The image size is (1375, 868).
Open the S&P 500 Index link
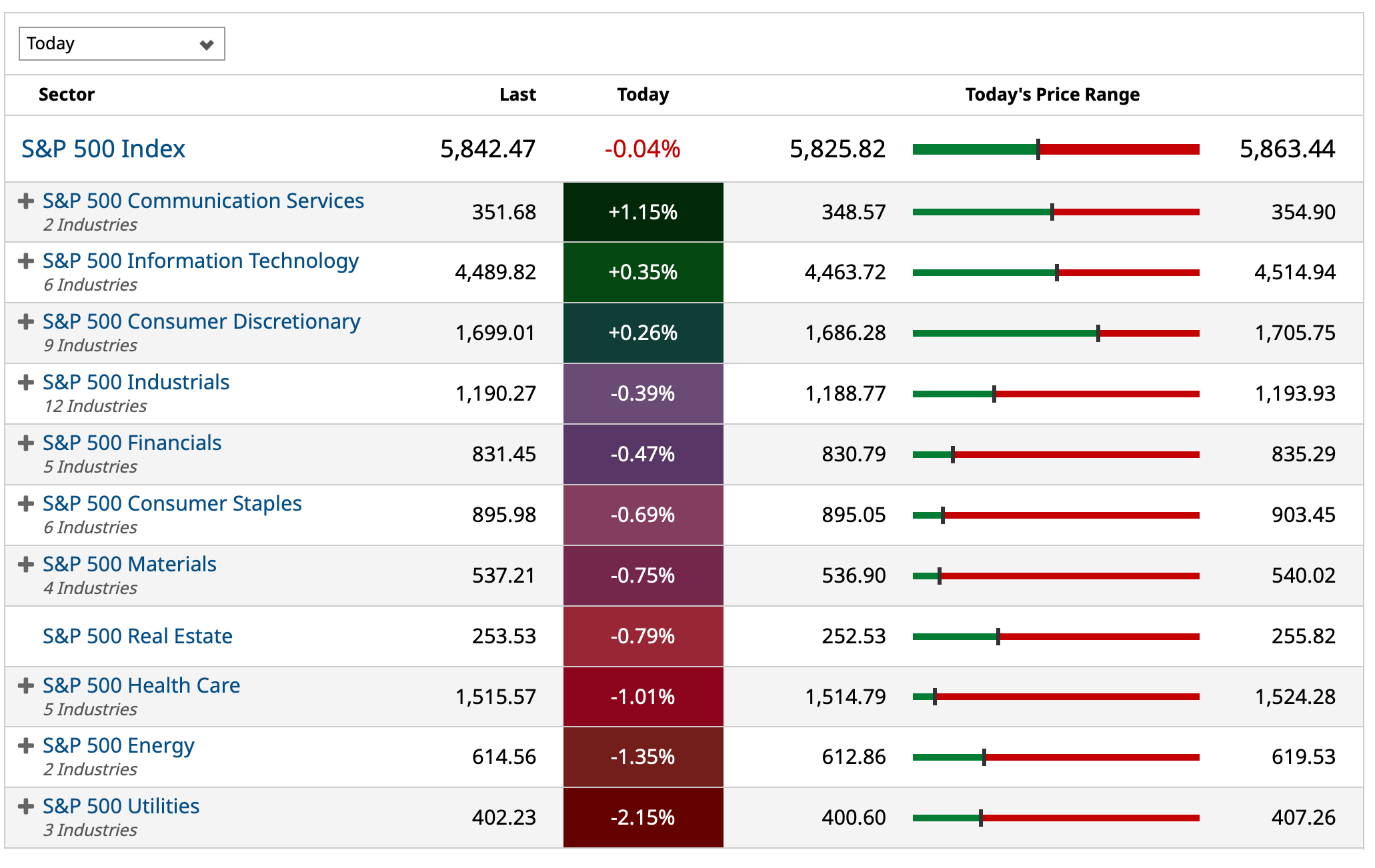pos(103,149)
